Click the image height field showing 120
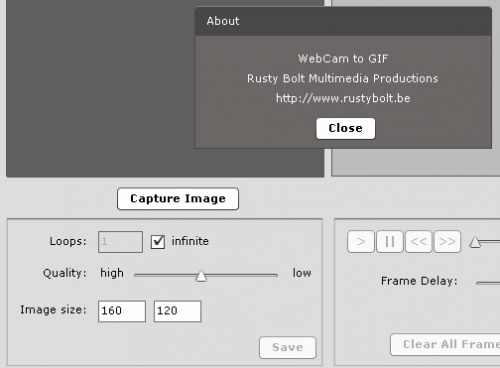 (x=177, y=311)
